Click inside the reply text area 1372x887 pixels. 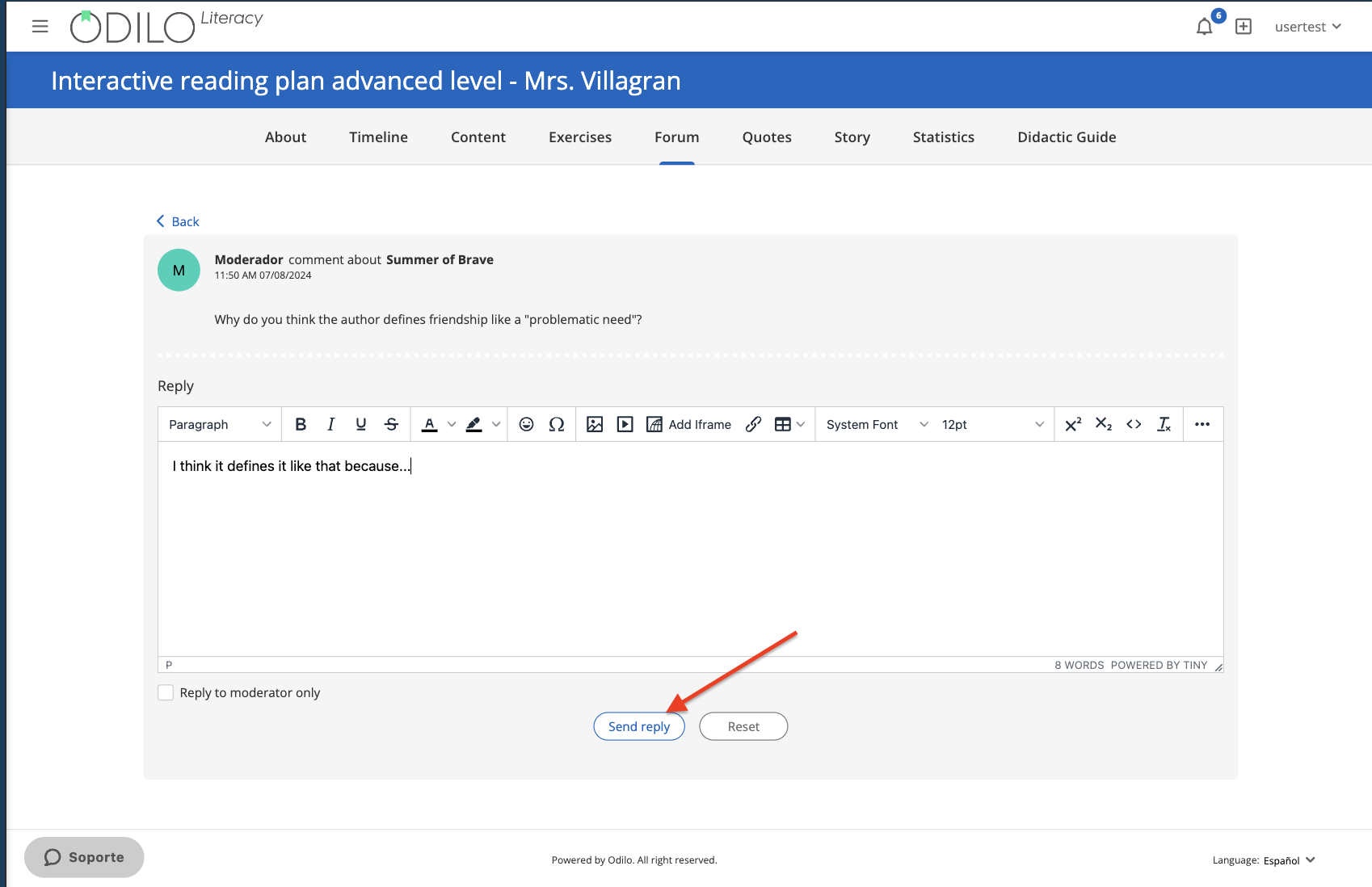(690, 549)
